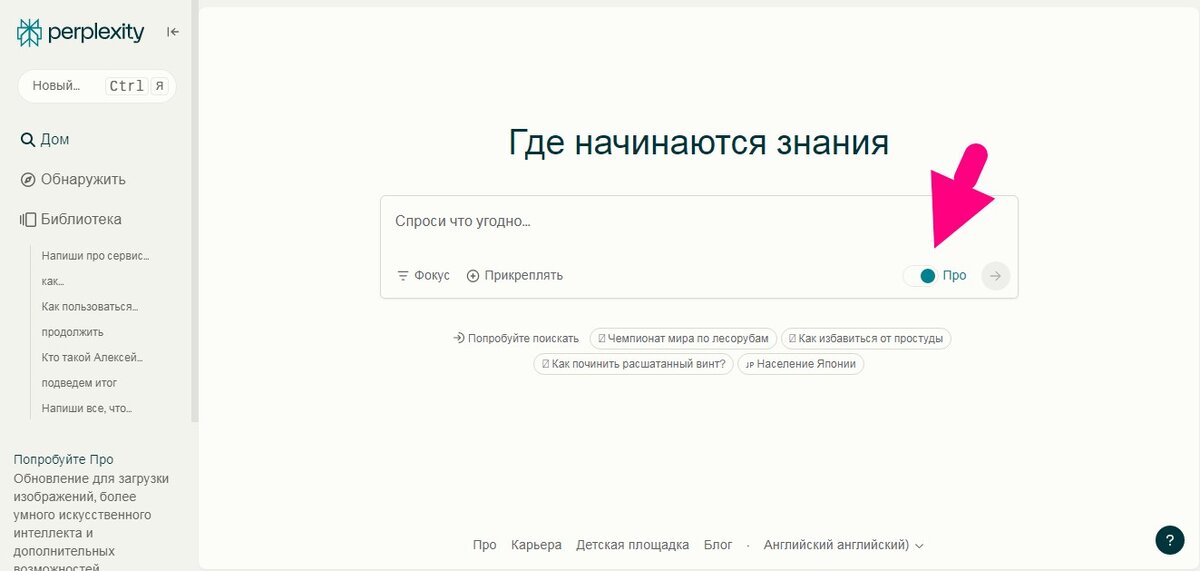Image resolution: width=1200 pixels, height=571 pixels.
Task: Open thread 'Кто такой Алексей…'
Action: [92, 357]
